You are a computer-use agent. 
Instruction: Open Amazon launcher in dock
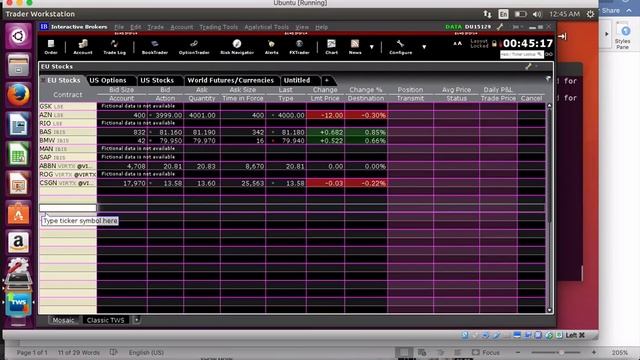[18, 242]
